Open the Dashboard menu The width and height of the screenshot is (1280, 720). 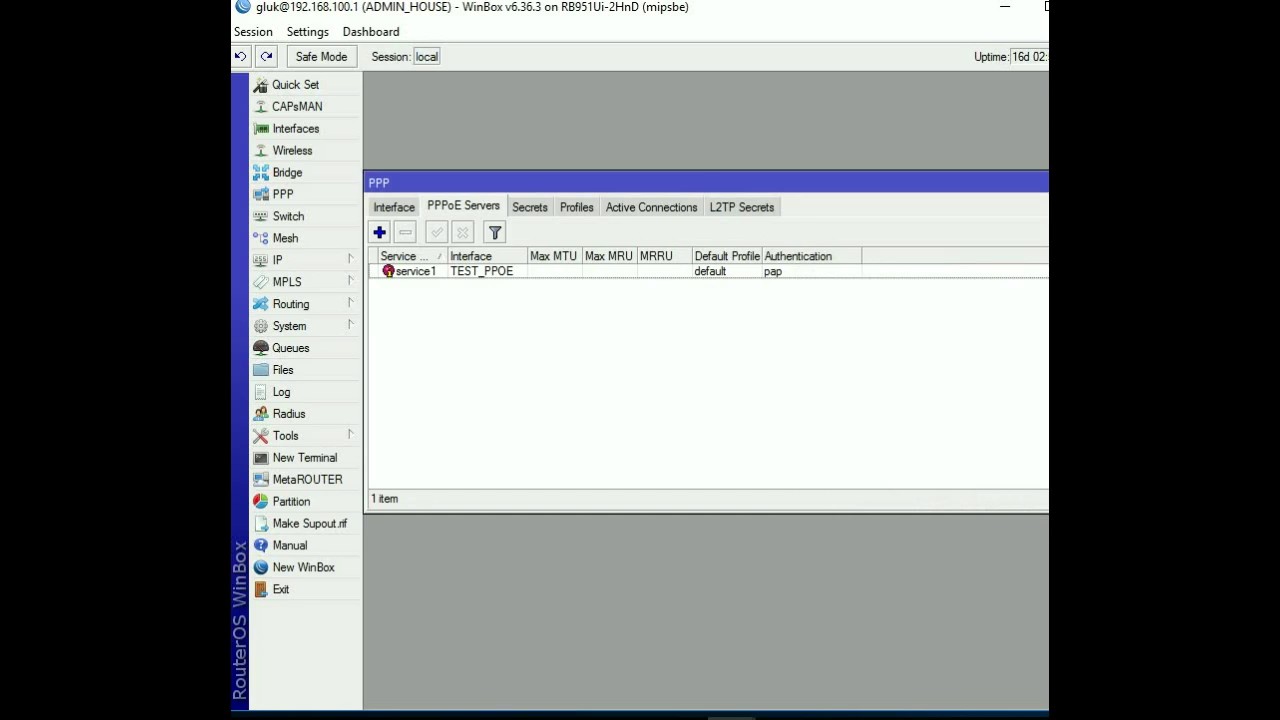[371, 32]
